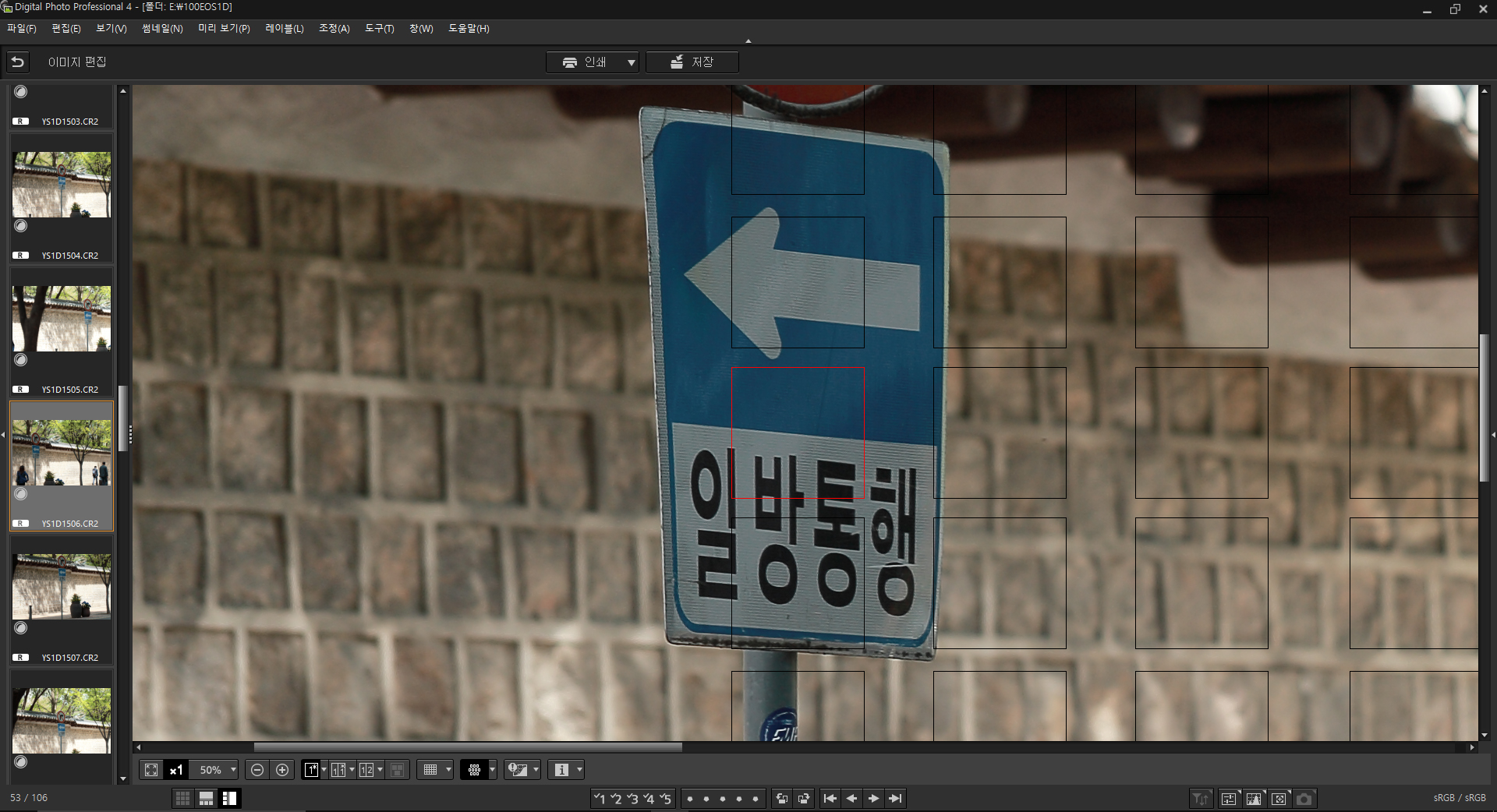Toggle the AF points display icon
The height and width of the screenshot is (812, 1497).
(x=474, y=770)
